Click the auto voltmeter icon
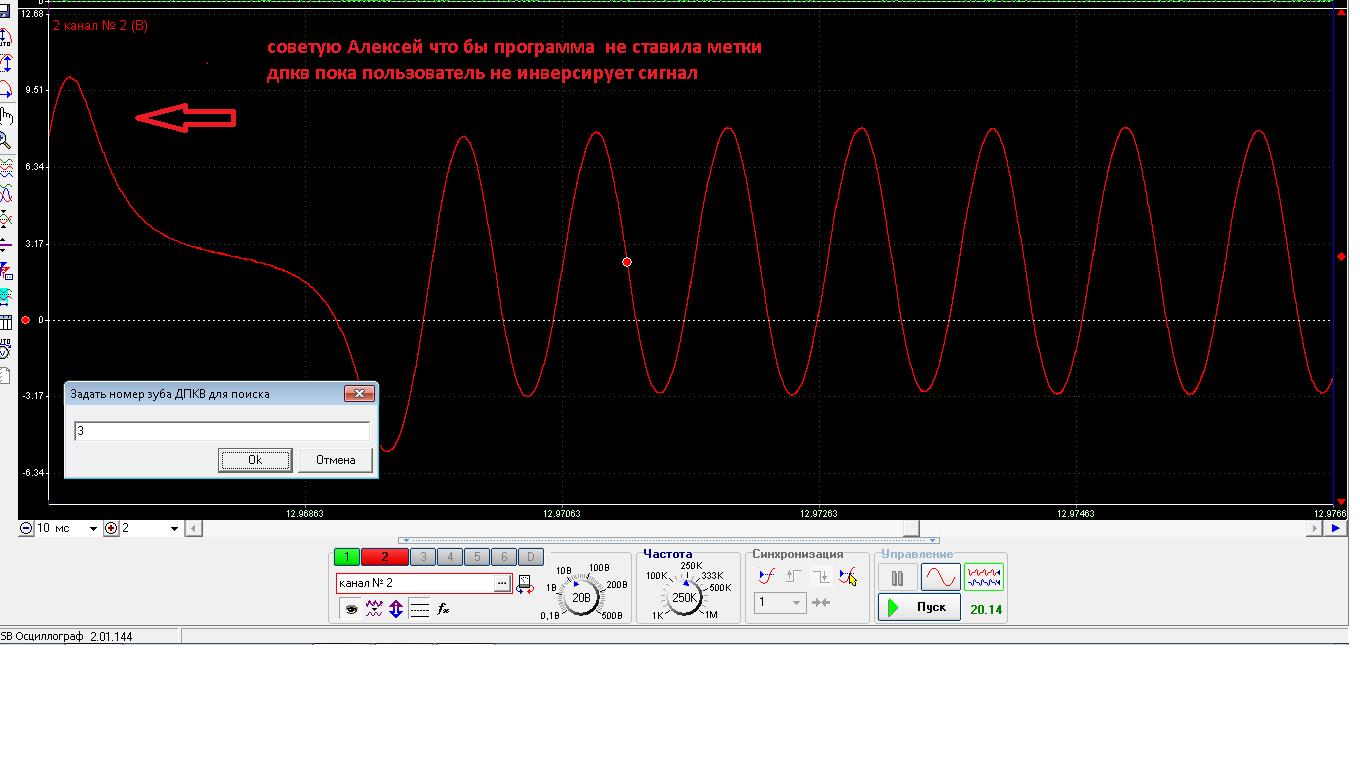1360x768 pixels. pos(5,348)
